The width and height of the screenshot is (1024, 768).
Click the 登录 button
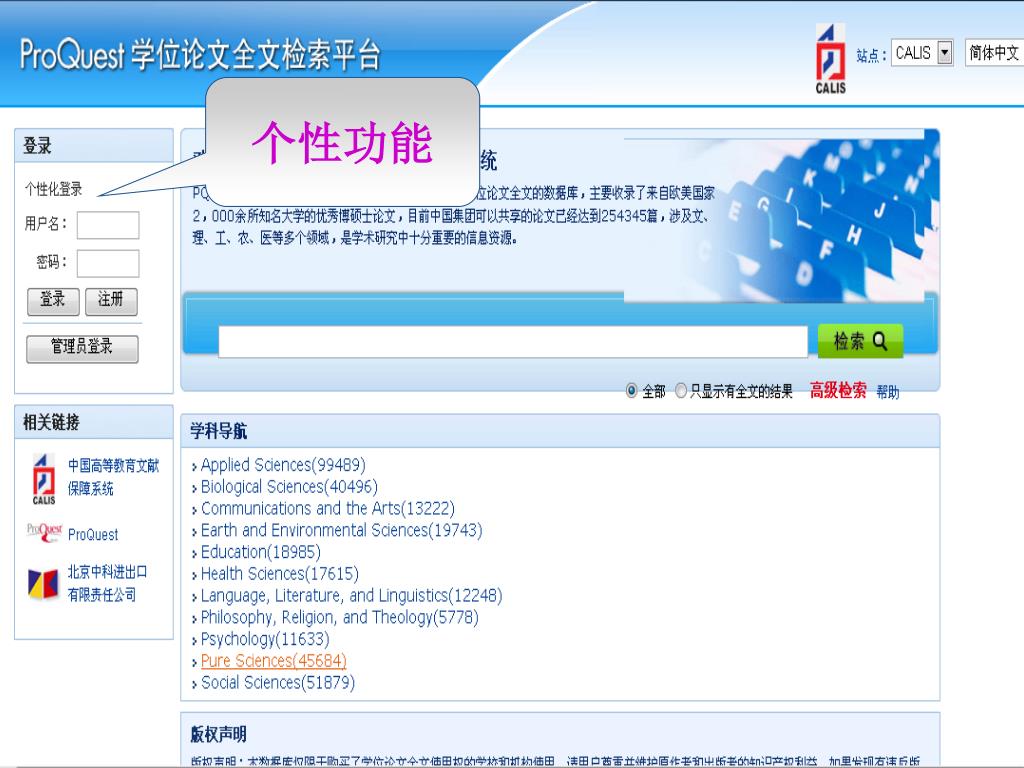[x=53, y=301]
